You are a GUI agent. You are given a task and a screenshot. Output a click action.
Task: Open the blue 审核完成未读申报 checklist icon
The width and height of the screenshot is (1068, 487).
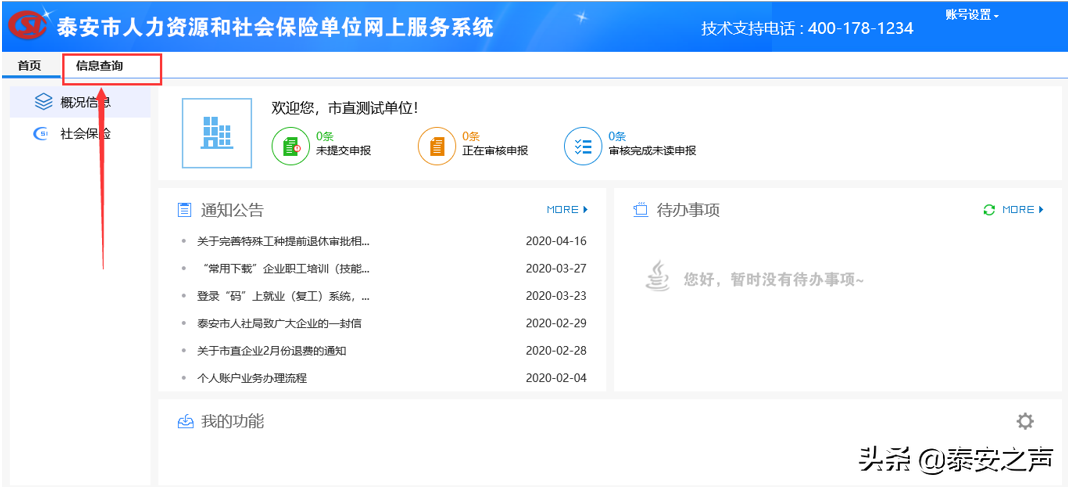583,146
